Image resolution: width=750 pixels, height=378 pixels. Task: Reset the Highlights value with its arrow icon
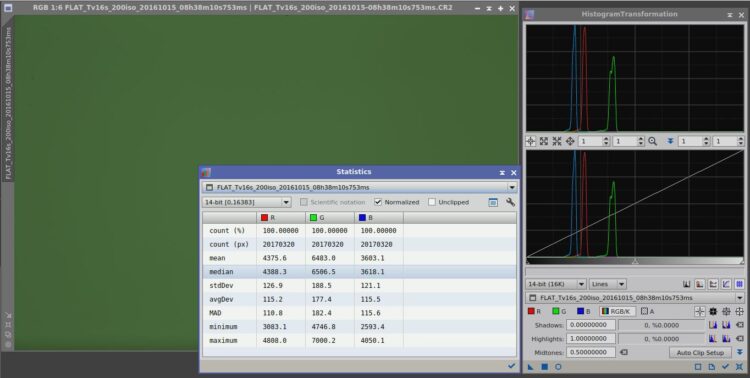739,339
